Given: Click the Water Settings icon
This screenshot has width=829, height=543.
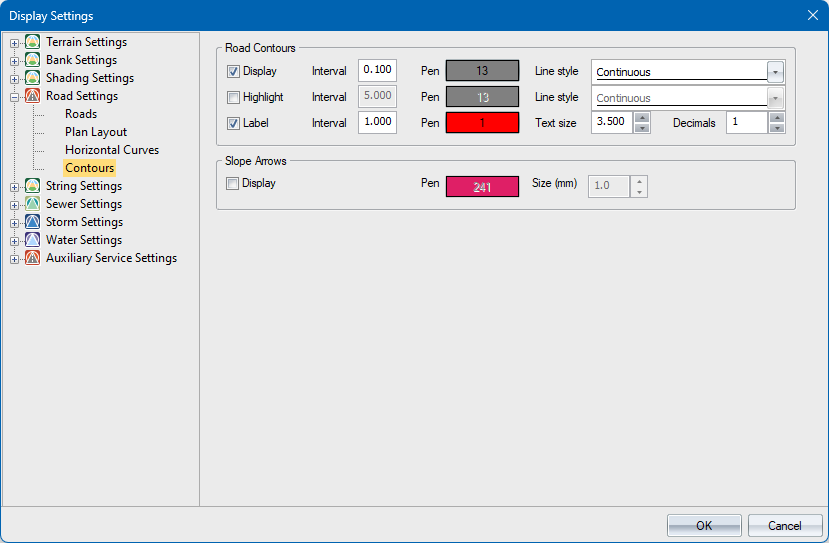Looking at the screenshot, I should (x=32, y=240).
